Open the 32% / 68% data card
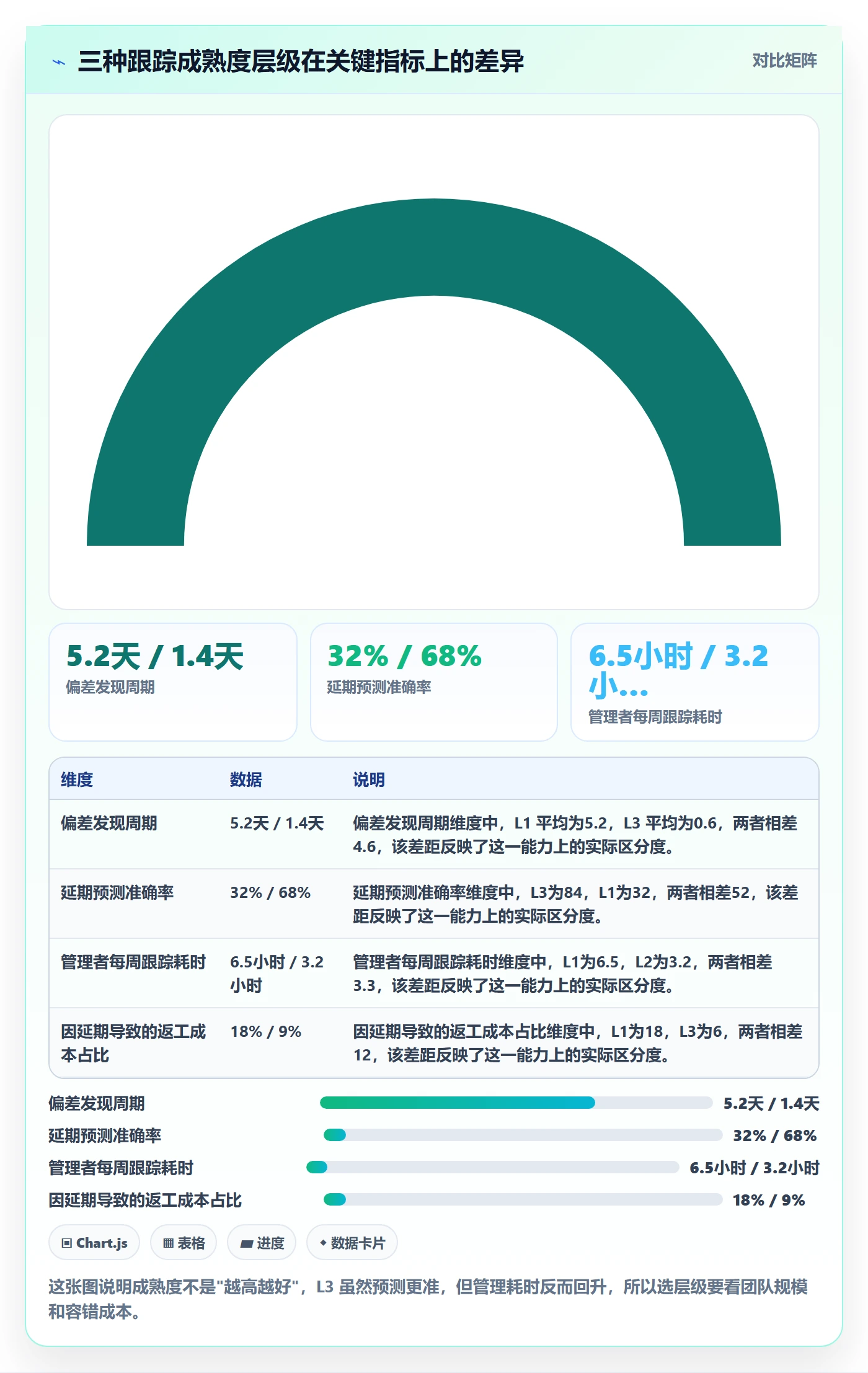 click(434, 682)
